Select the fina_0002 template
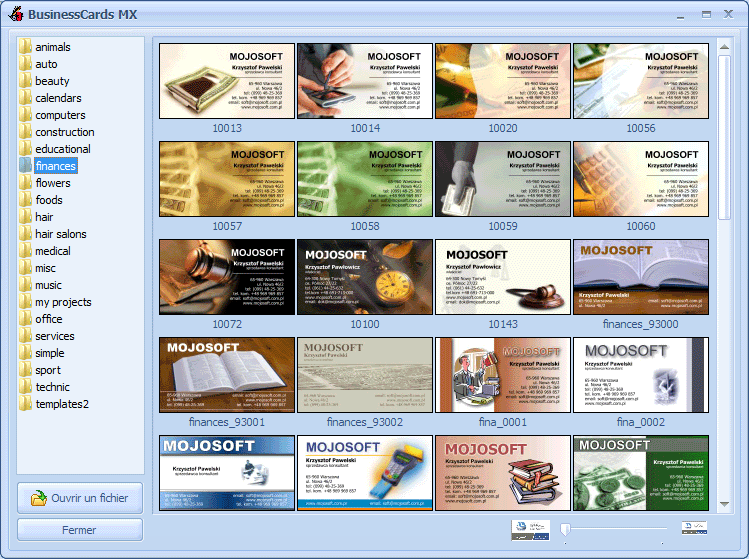Viewport: 749px width, 559px height. coord(641,375)
